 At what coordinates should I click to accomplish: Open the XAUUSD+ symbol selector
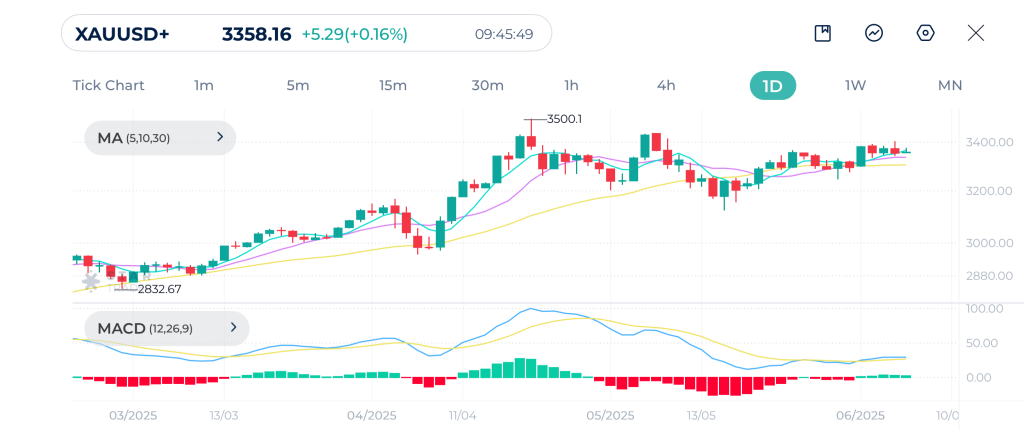[122, 34]
